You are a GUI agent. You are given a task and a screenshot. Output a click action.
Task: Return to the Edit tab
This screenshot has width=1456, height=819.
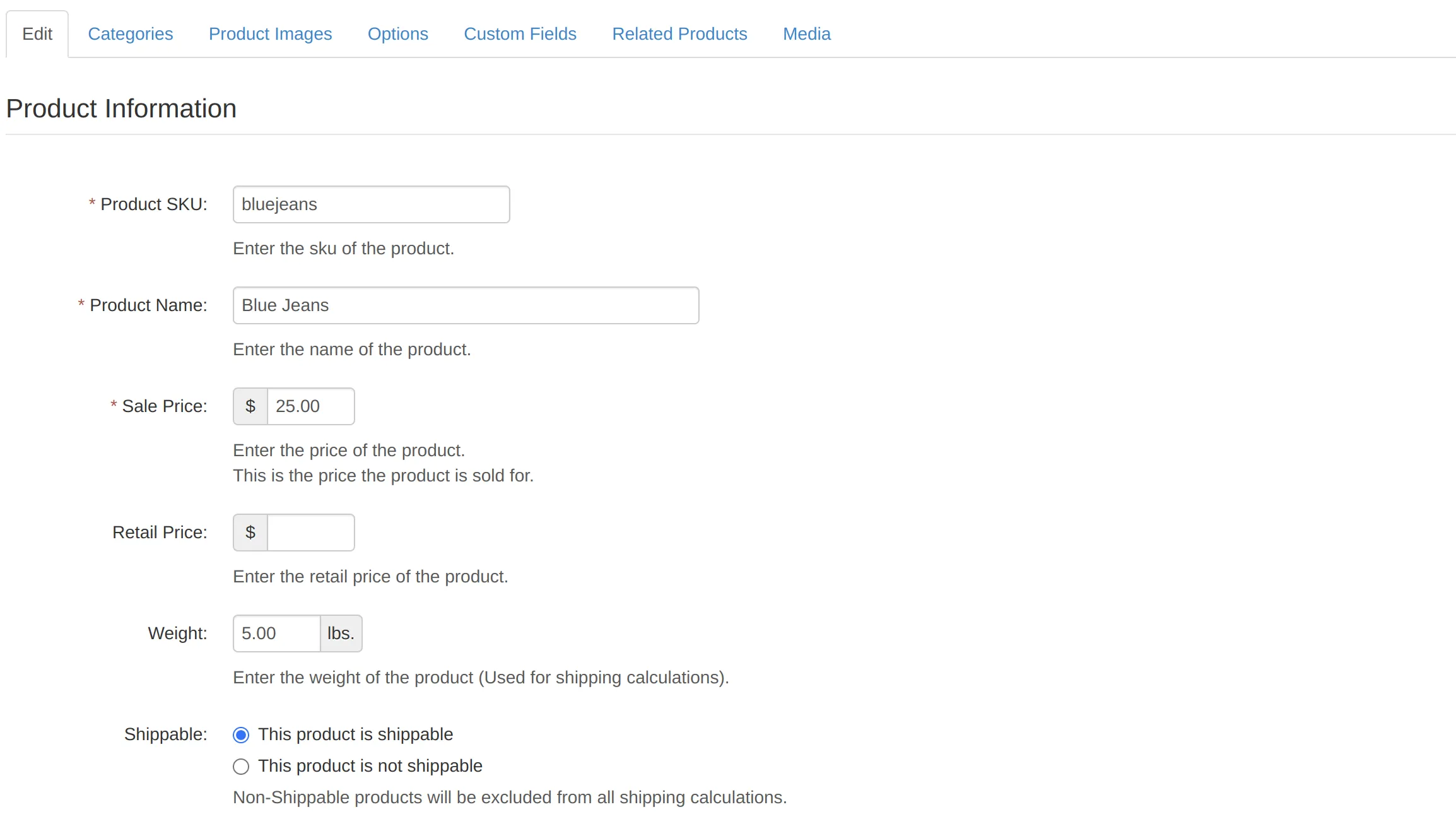click(x=37, y=33)
